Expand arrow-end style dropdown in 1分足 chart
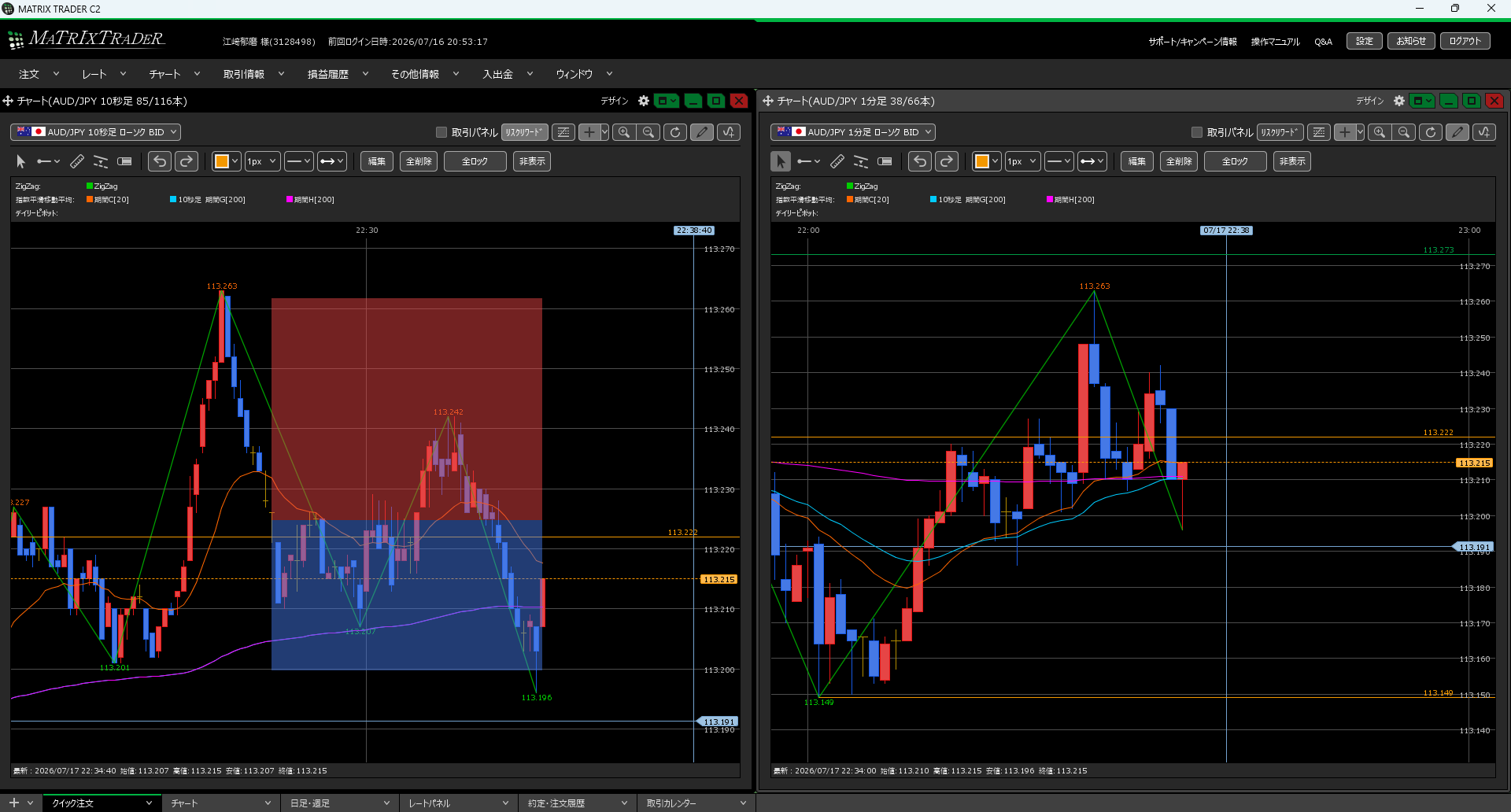This screenshot has width=1511, height=812. 1092,161
